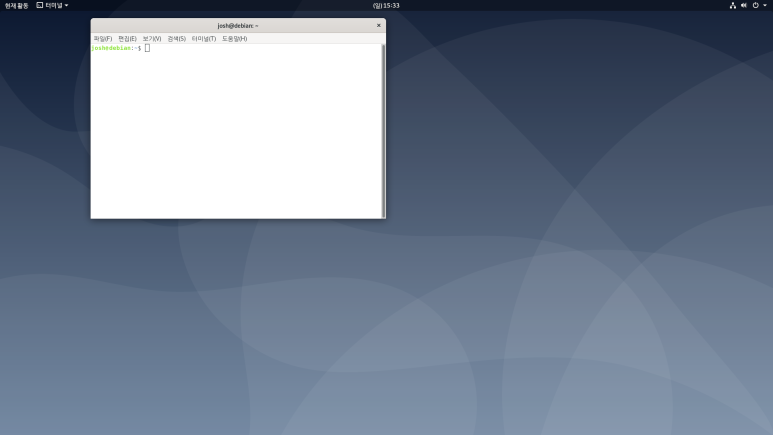The width and height of the screenshot is (773, 435).
Task: Open the 도움말(H) help menu
Action: [234, 38]
